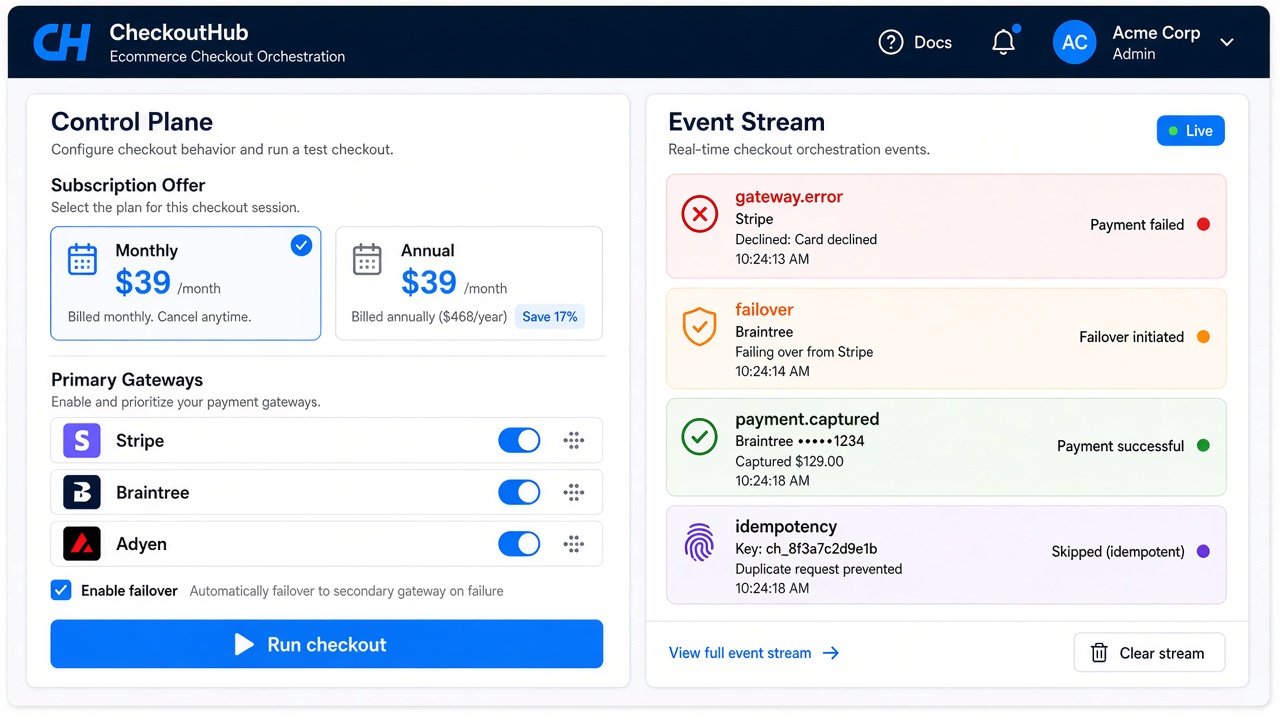Turn off the Braintree gateway switch
Image resolution: width=1280 pixels, height=720 pixels.
pos(519,492)
